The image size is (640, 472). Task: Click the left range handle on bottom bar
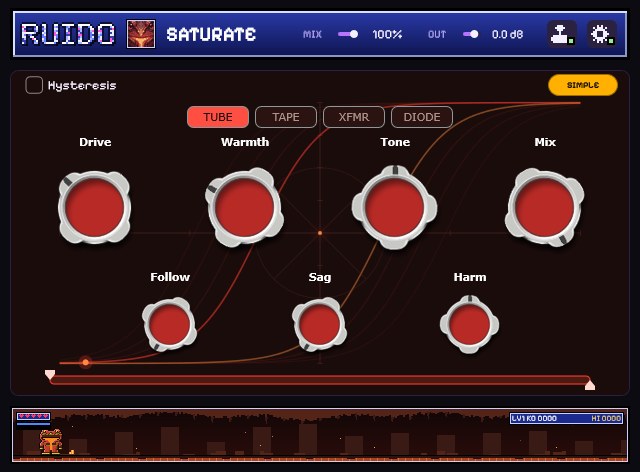pos(50,375)
